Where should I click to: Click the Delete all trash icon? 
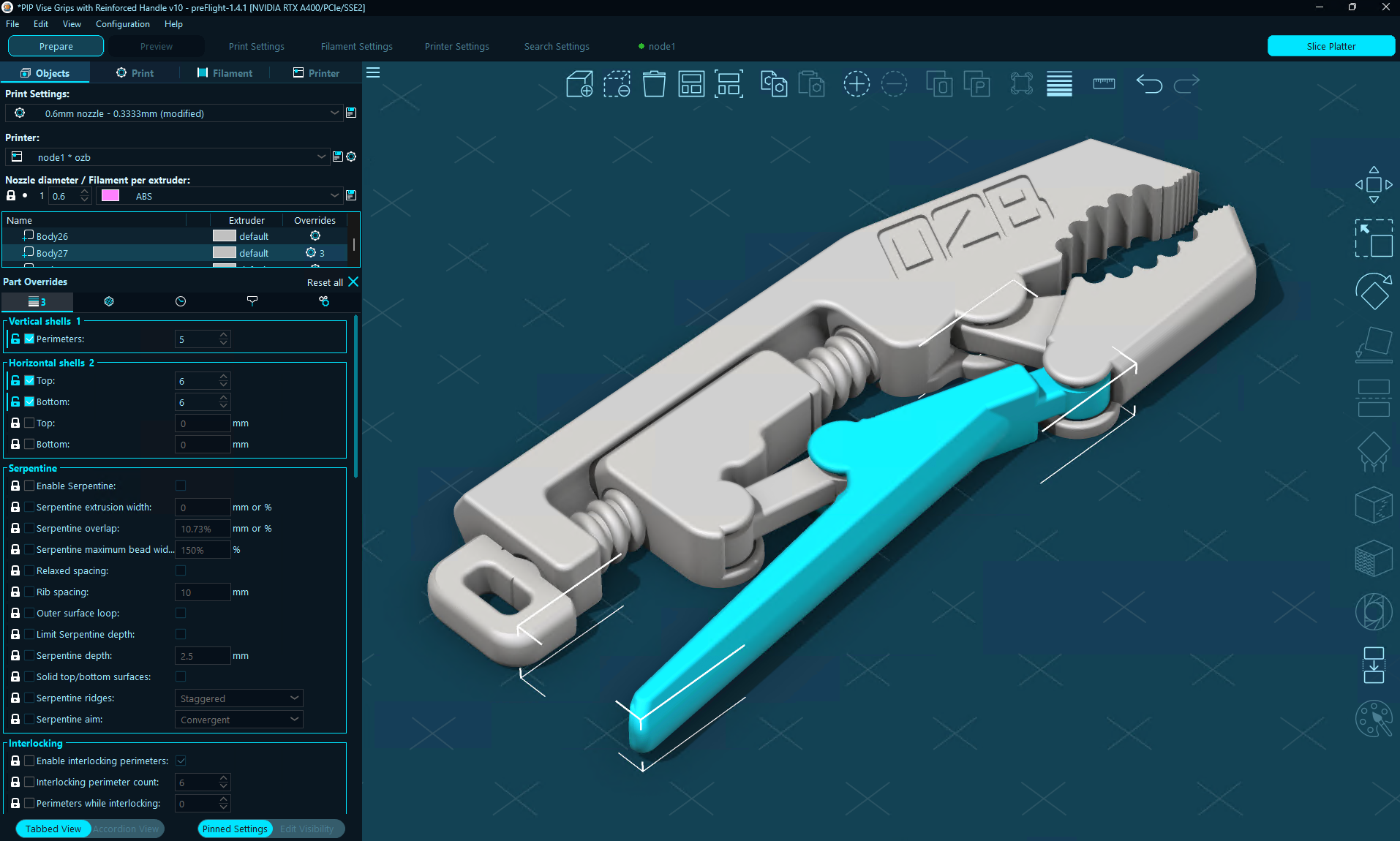(654, 84)
